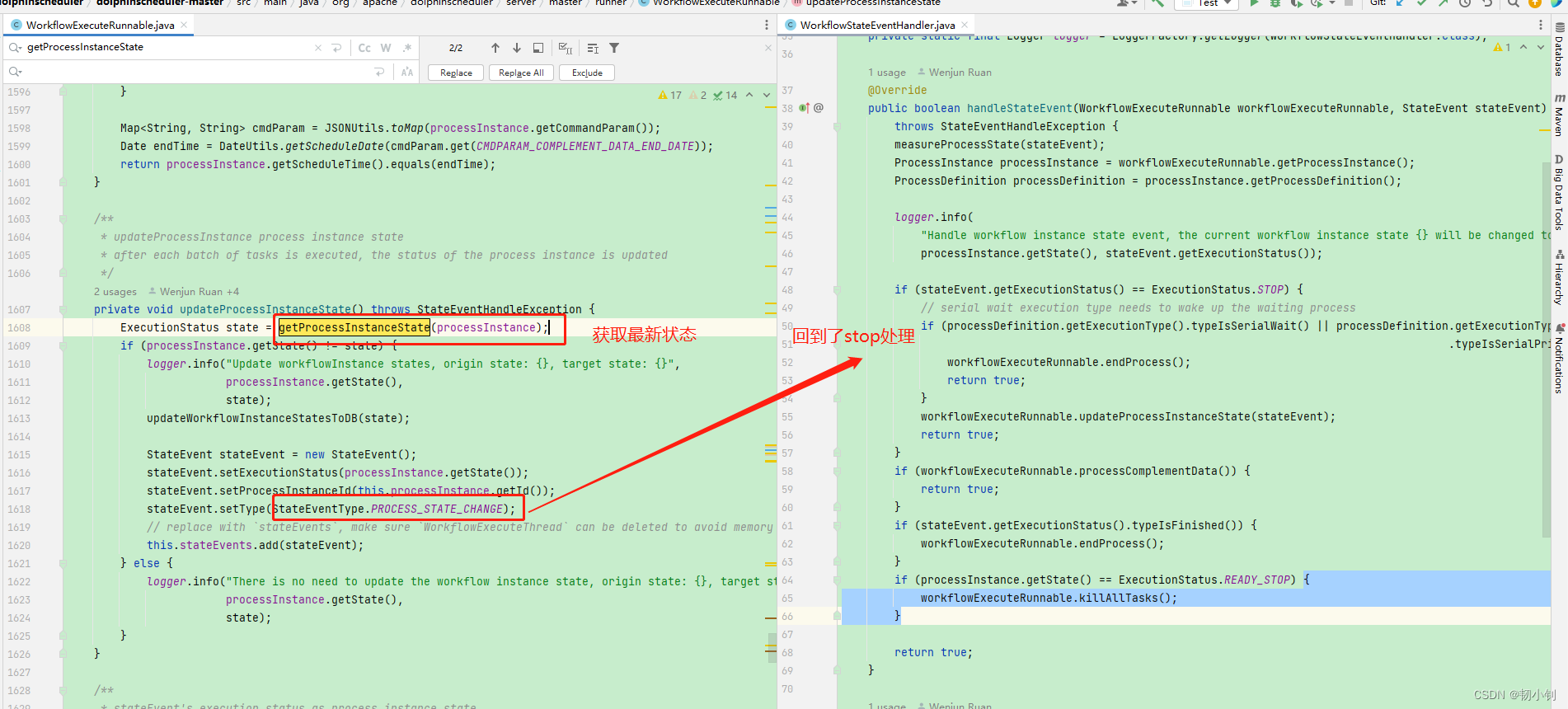
Task: Click right editor vertical scrollbar thumb
Action: click(1547, 350)
